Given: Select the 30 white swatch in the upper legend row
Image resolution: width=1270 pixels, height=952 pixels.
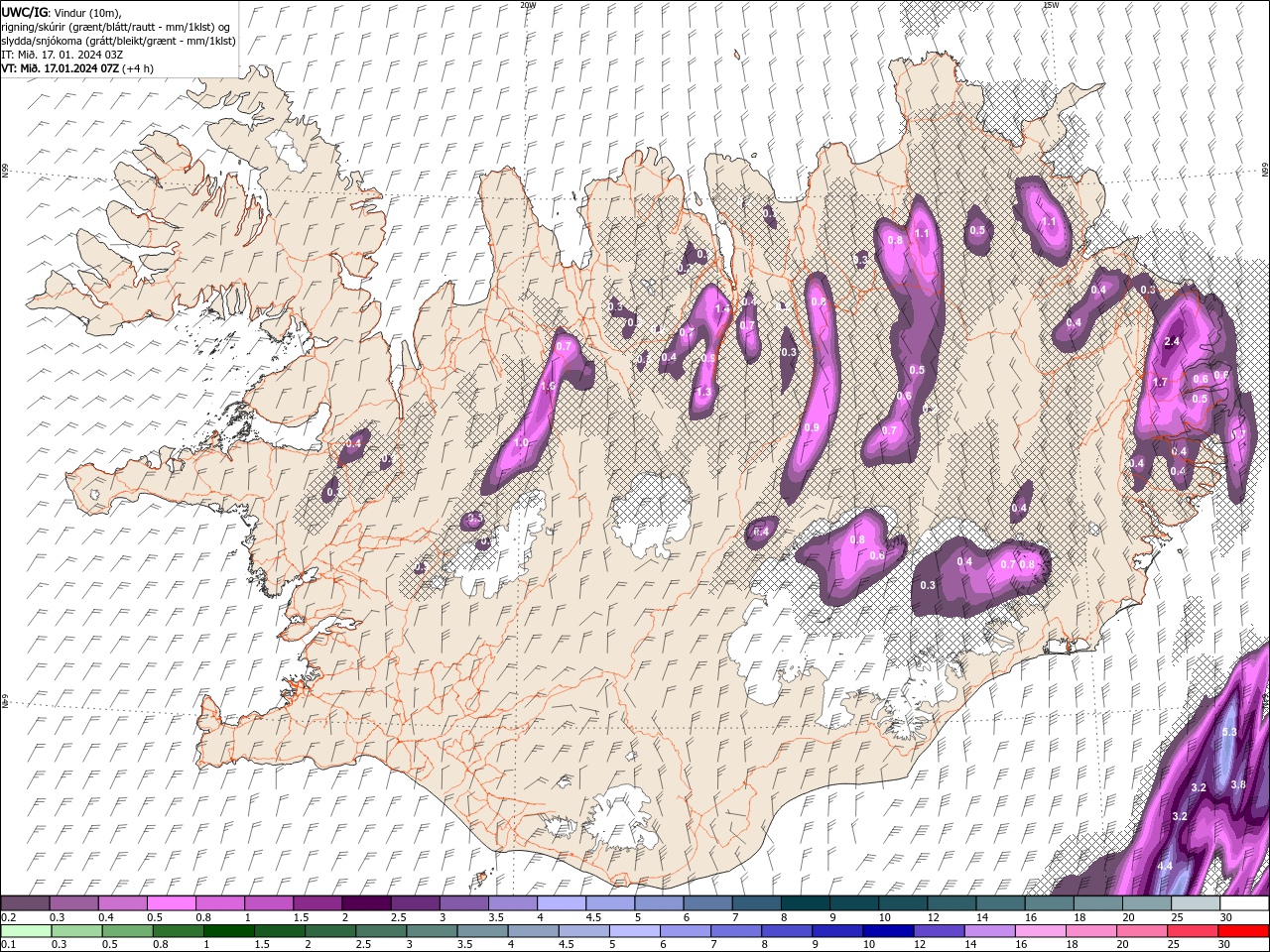Looking at the screenshot, I should click(x=1244, y=903).
